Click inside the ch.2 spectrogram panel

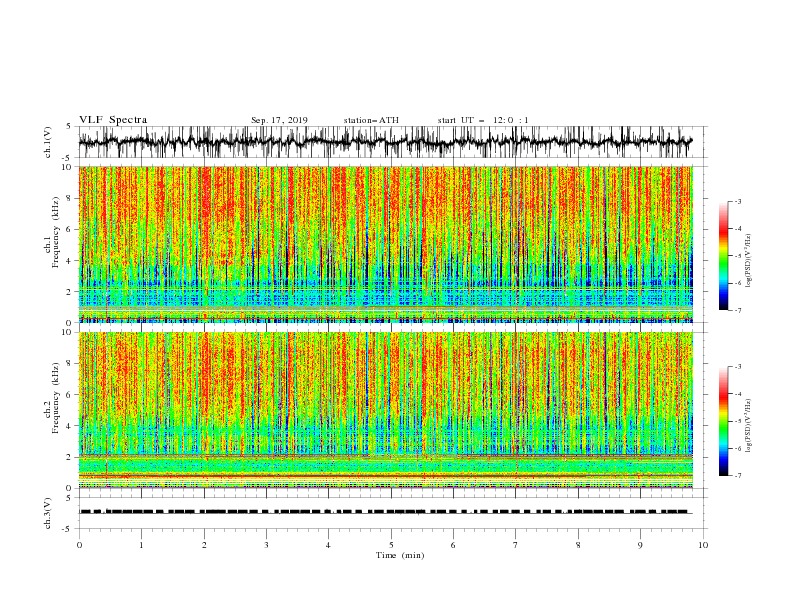click(385, 410)
